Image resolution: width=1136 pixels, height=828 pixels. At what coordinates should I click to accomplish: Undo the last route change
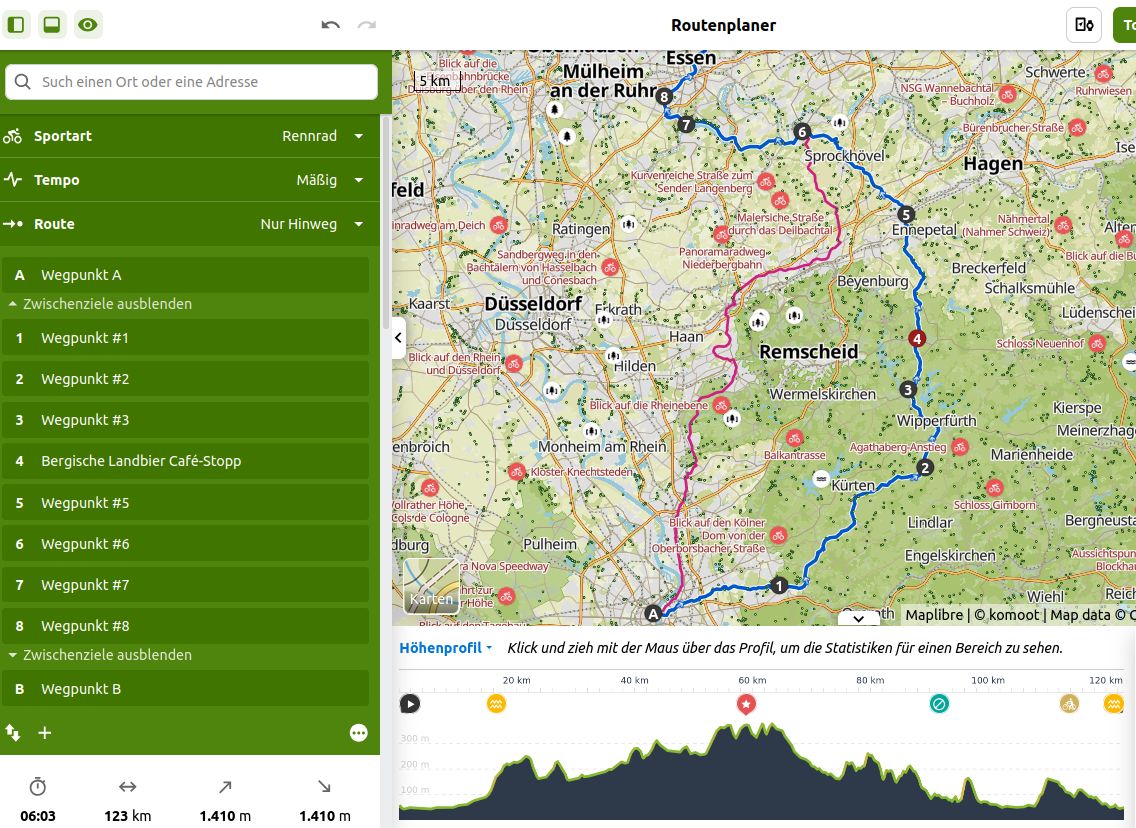(331, 25)
